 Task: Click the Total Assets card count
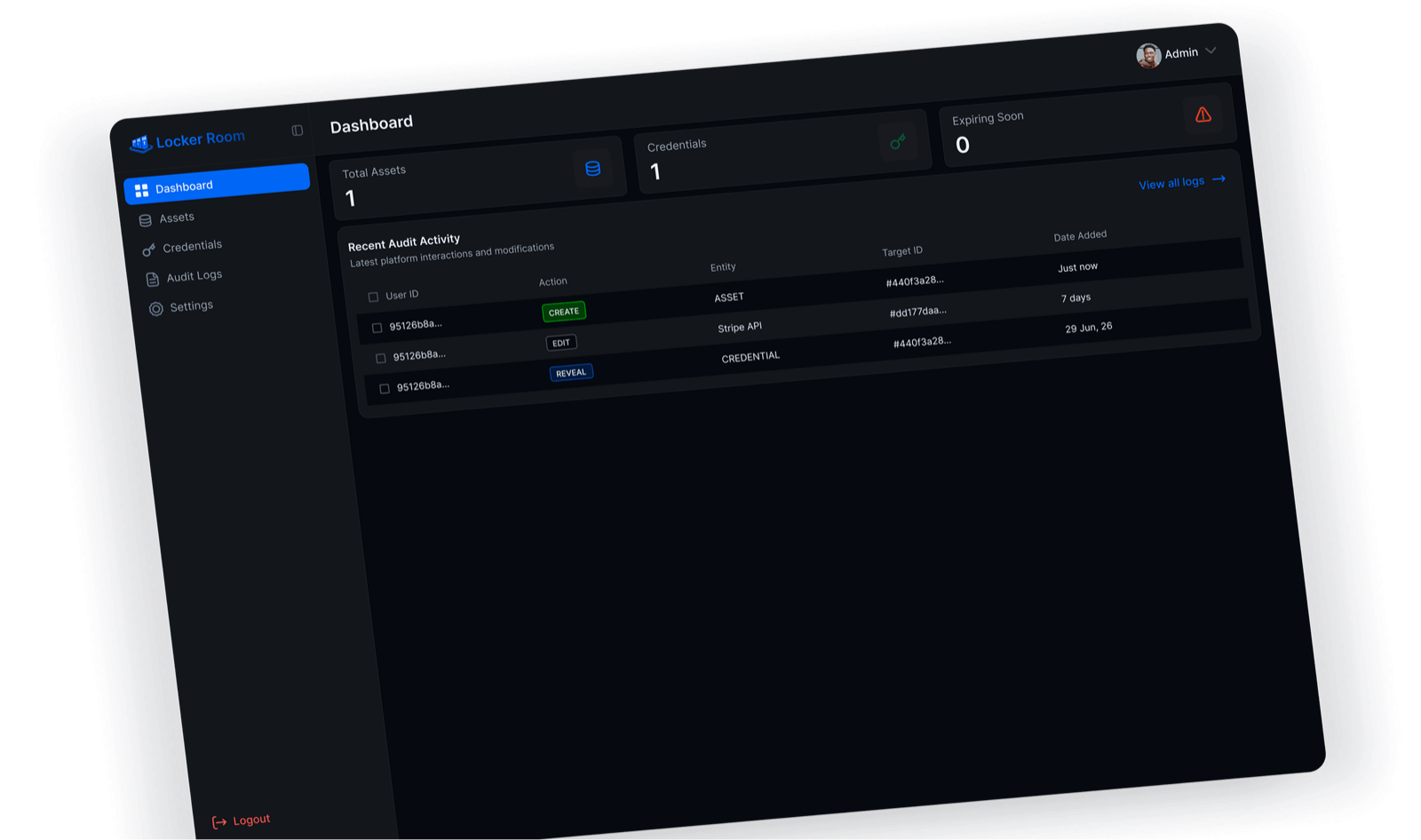pos(351,199)
